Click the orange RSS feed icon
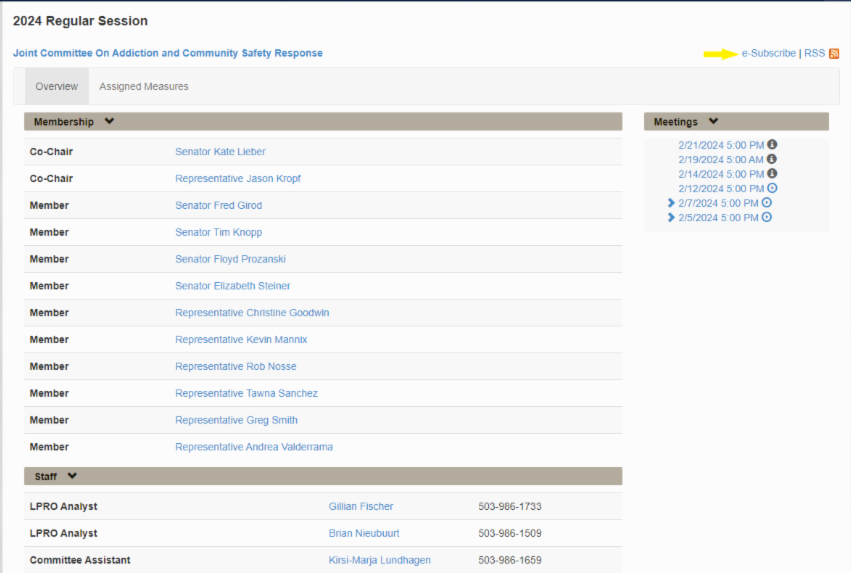The height and width of the screenshot is (573, 851). 834,54
